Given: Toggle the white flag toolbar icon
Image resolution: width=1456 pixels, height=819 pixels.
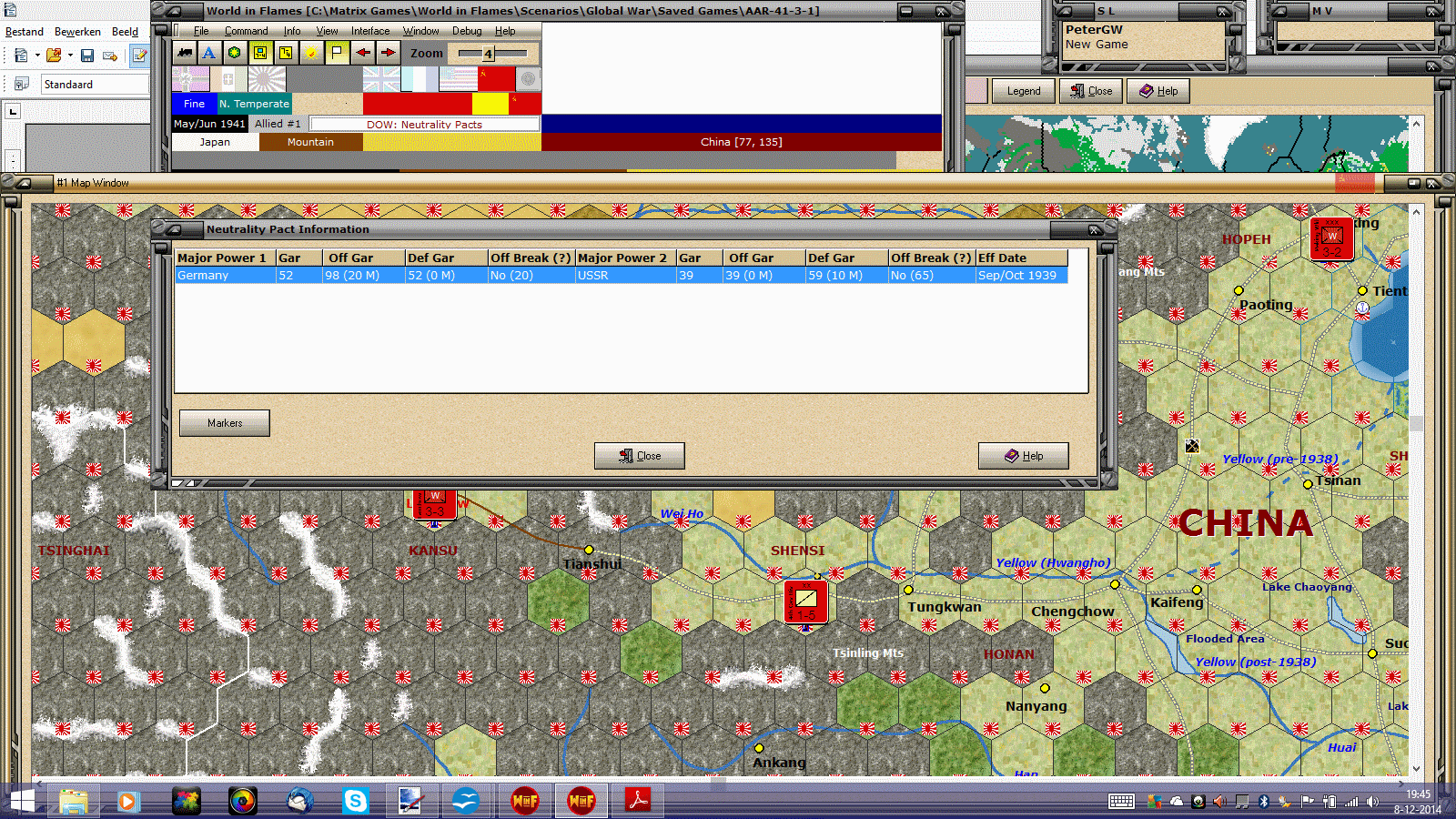Looking at the screenshot, I should point(337,53).
